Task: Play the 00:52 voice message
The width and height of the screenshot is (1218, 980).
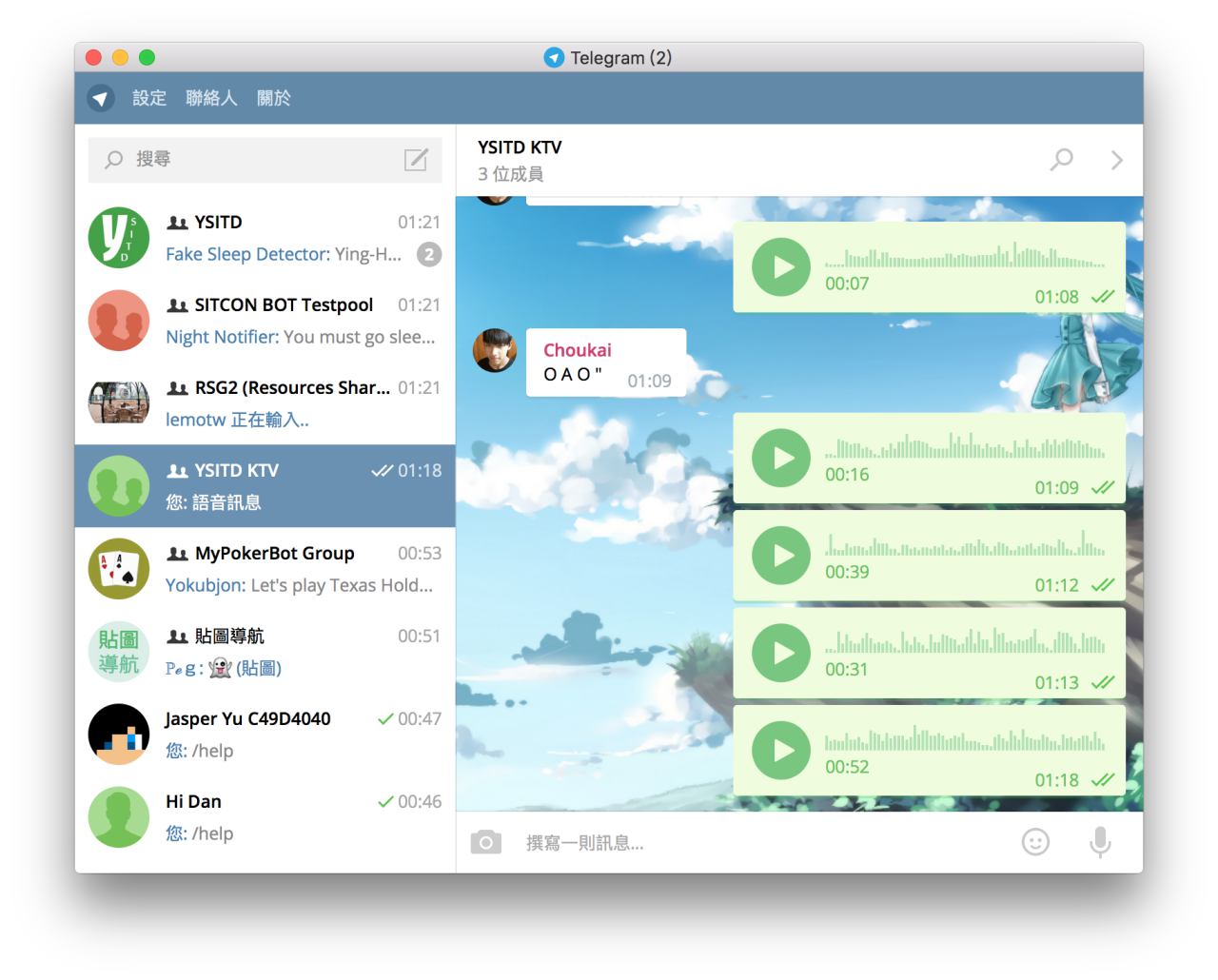Action: [781, 750]
